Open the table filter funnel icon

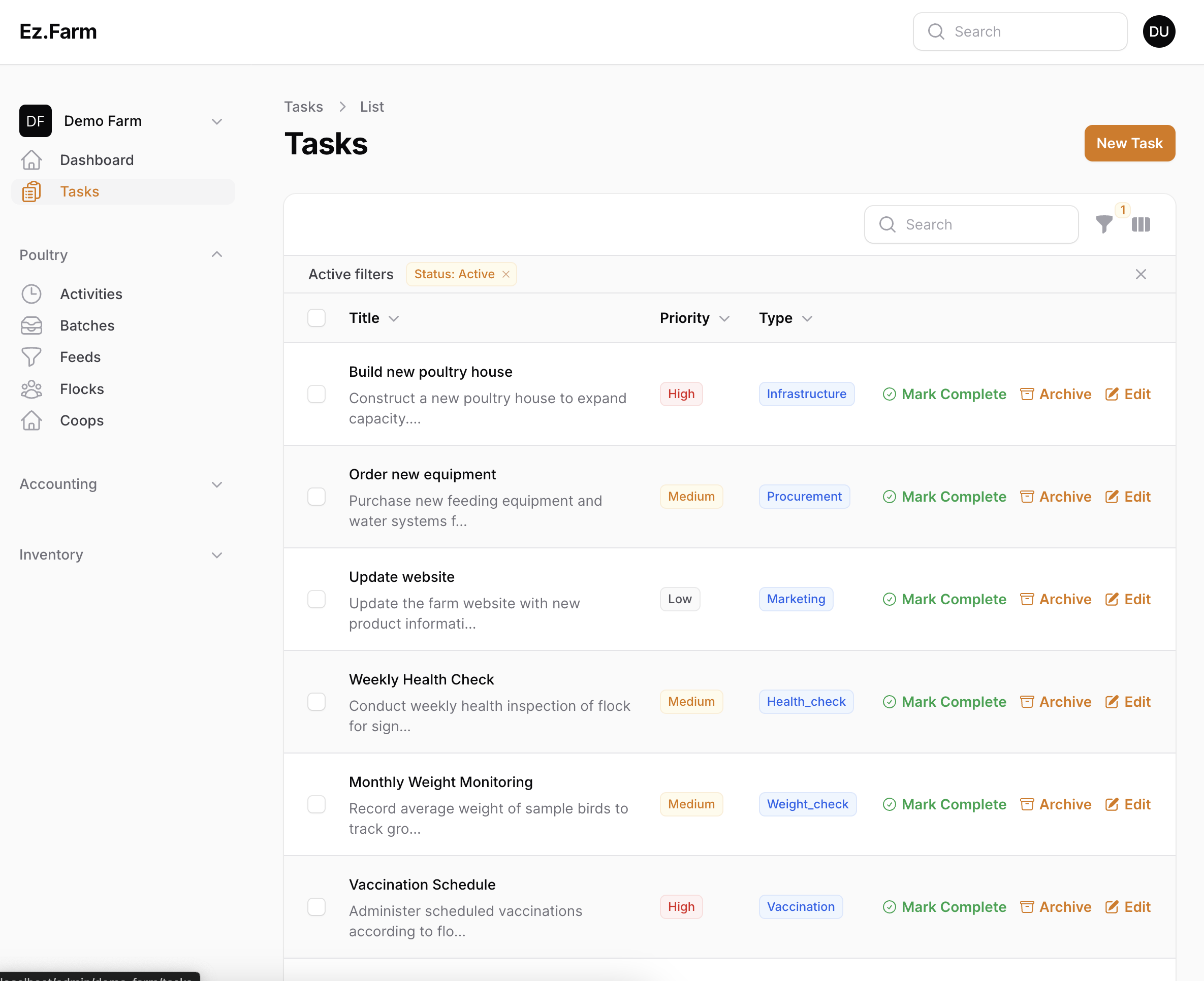click(x=1104, y=224)
